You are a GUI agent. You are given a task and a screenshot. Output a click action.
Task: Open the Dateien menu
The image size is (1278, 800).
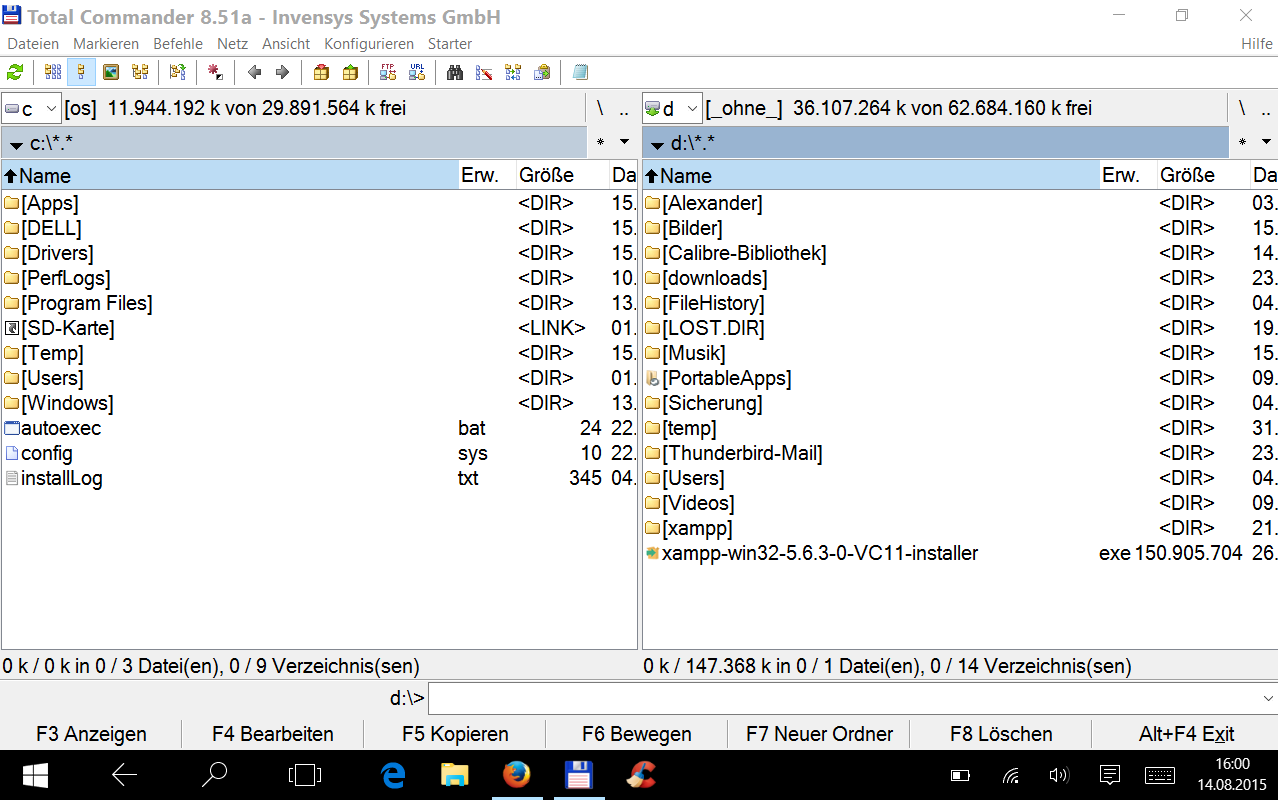pos(33,44)
